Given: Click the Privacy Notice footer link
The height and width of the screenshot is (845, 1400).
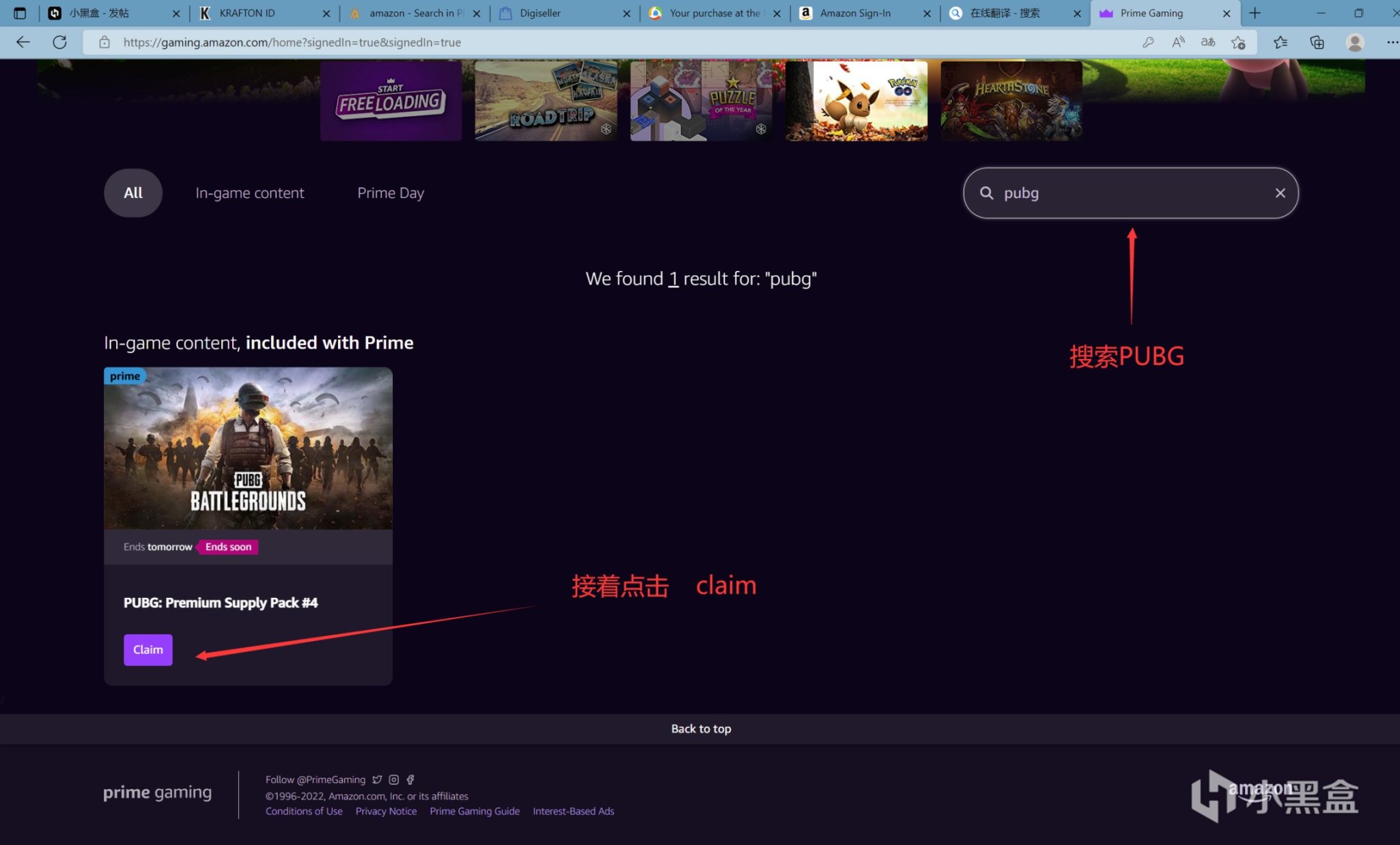Looking at the screenshot, I should coord(386,811).
